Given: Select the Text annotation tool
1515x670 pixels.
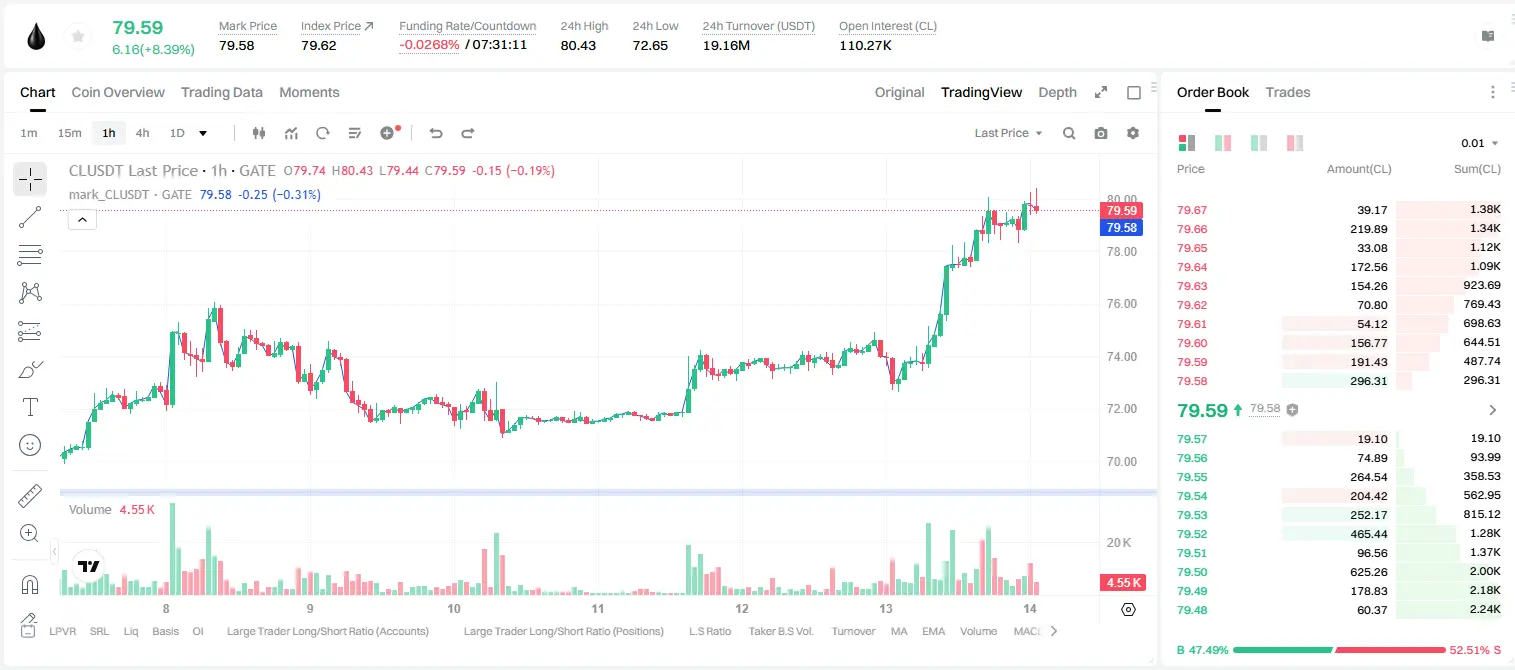Looking at the screenshot, I should coord(30,407).
